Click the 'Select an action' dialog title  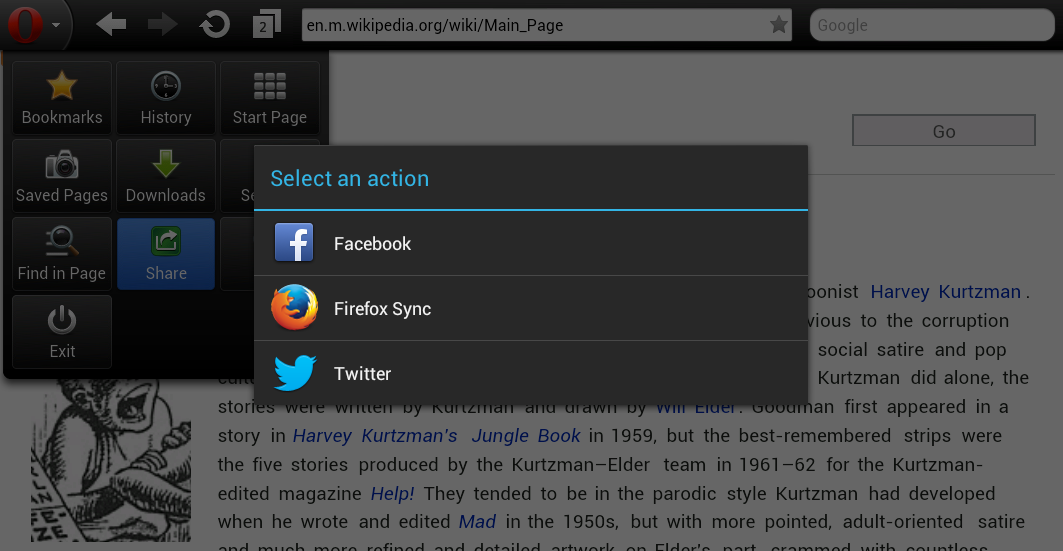(350, 178)
